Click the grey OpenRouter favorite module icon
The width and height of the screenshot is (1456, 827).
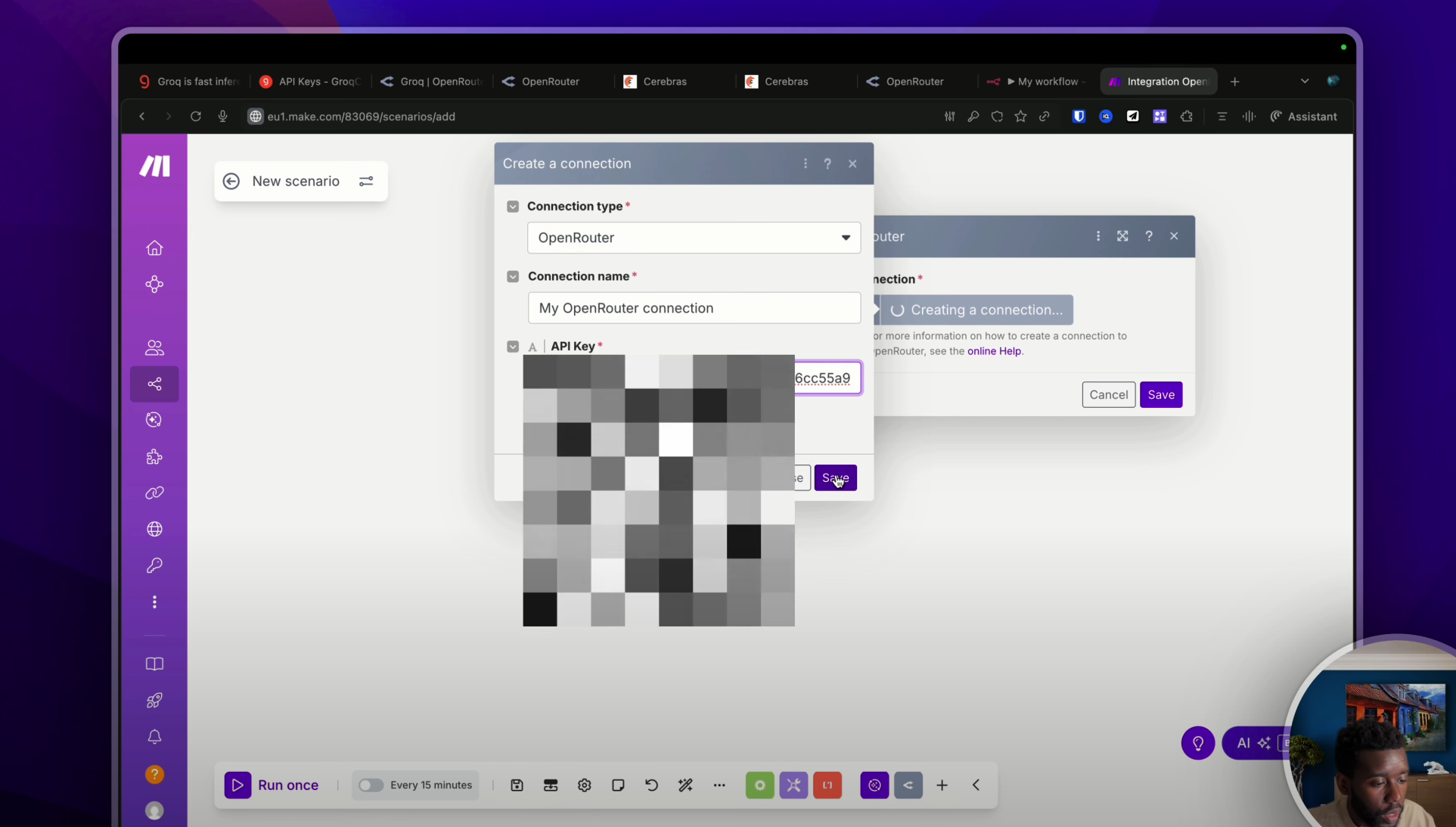[908, 785]
